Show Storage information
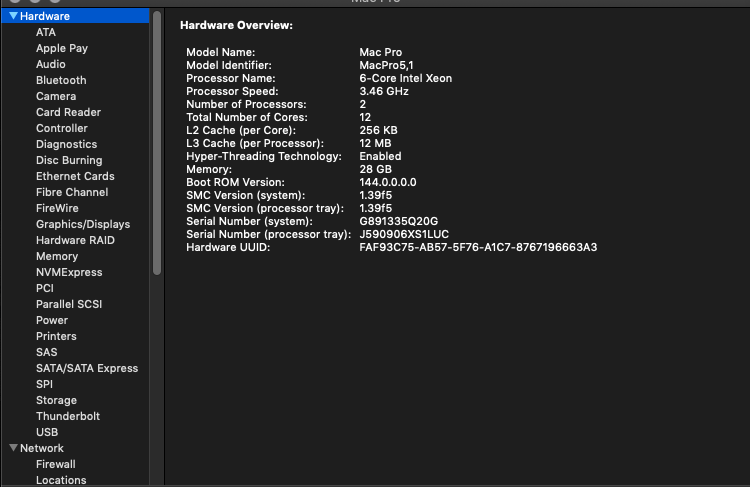Viewport: 750px width, 487px height. tap(56, 400)
